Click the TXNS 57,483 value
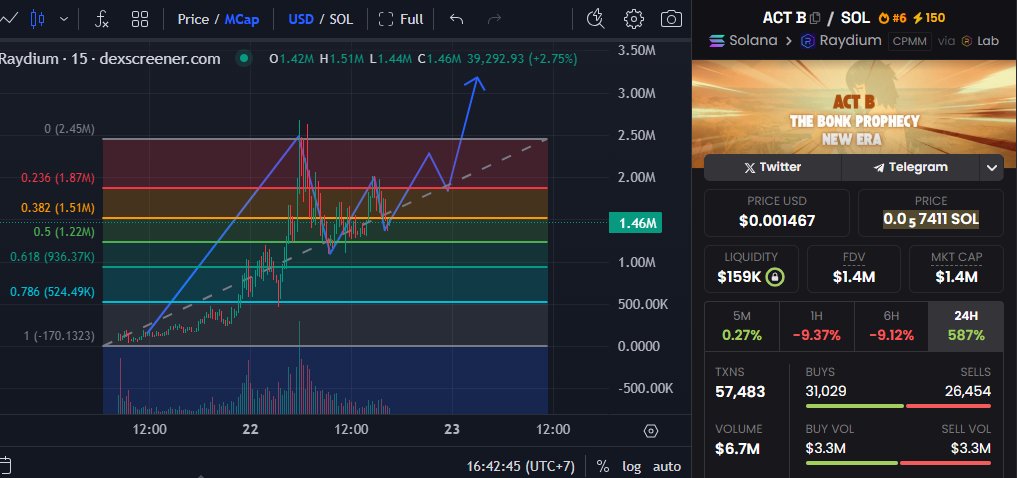Screen dimensions: 1017x478 pyautogui.click(x=740, y=392)
